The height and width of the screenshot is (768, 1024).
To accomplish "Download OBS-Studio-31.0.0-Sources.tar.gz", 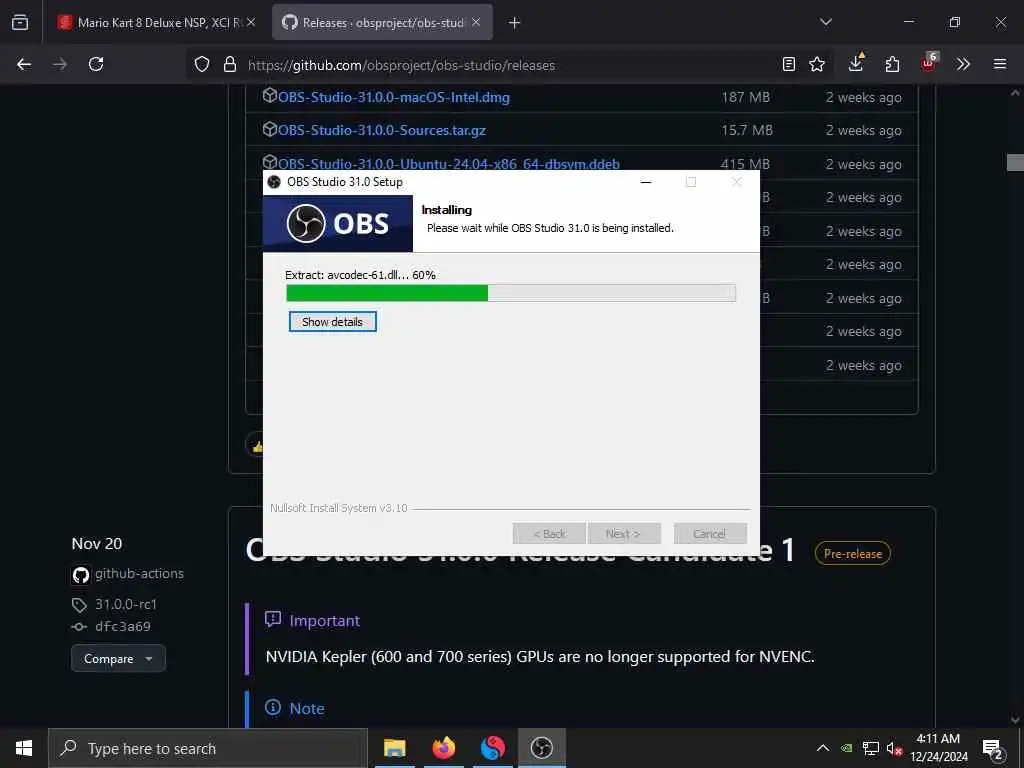I will (382, 130).
